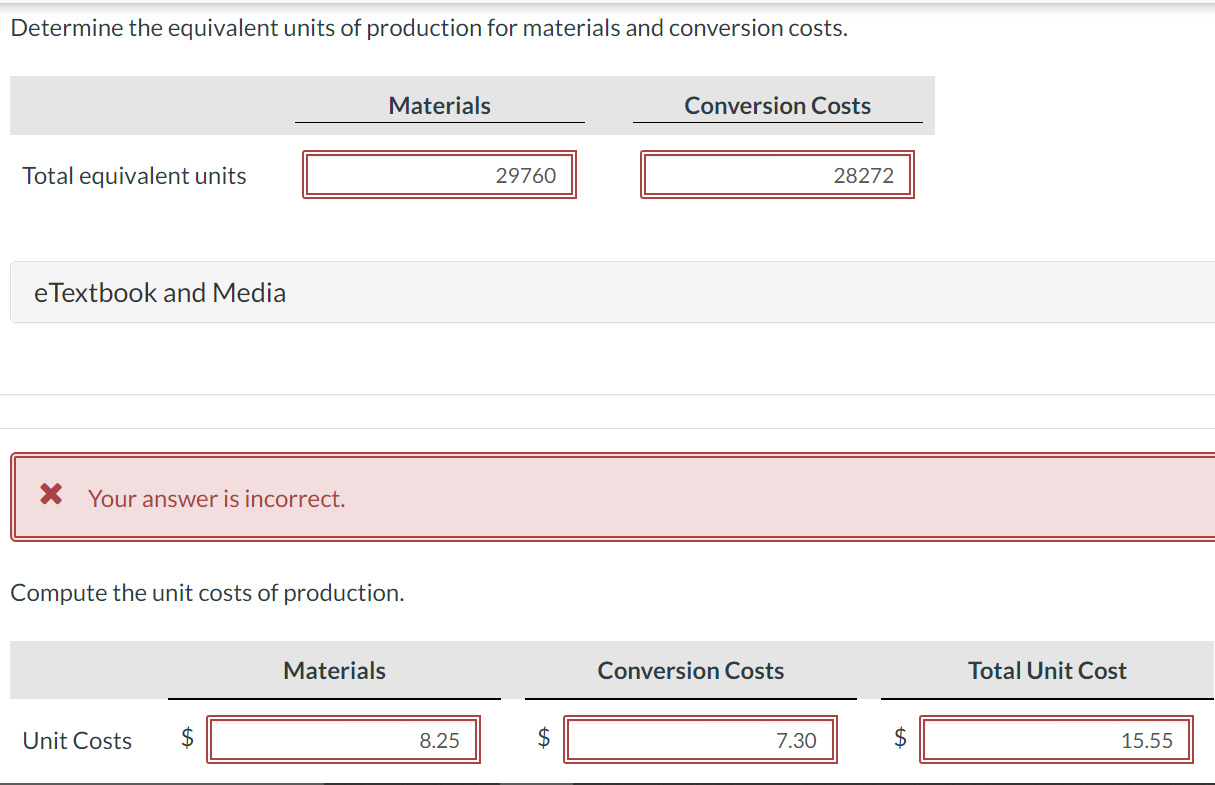This screenshot has width=1215, height=785.
Task: Click the Materials header in unit costs table
Action: (x=335, y=671)
